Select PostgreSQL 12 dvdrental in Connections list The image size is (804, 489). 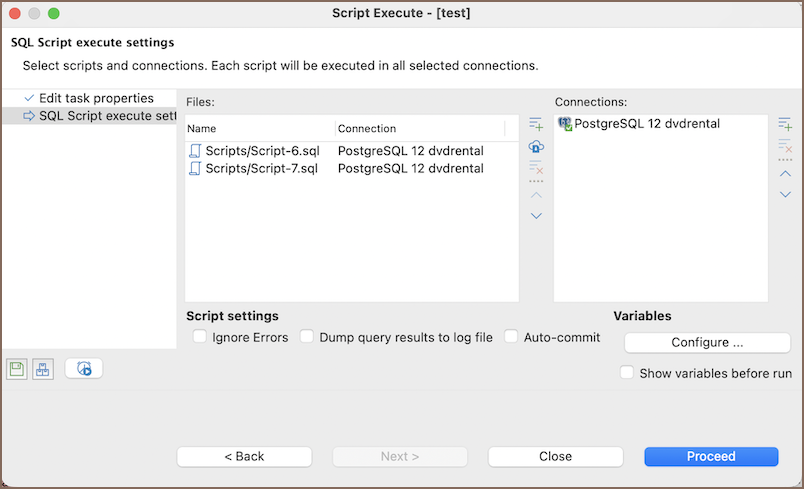646,124
